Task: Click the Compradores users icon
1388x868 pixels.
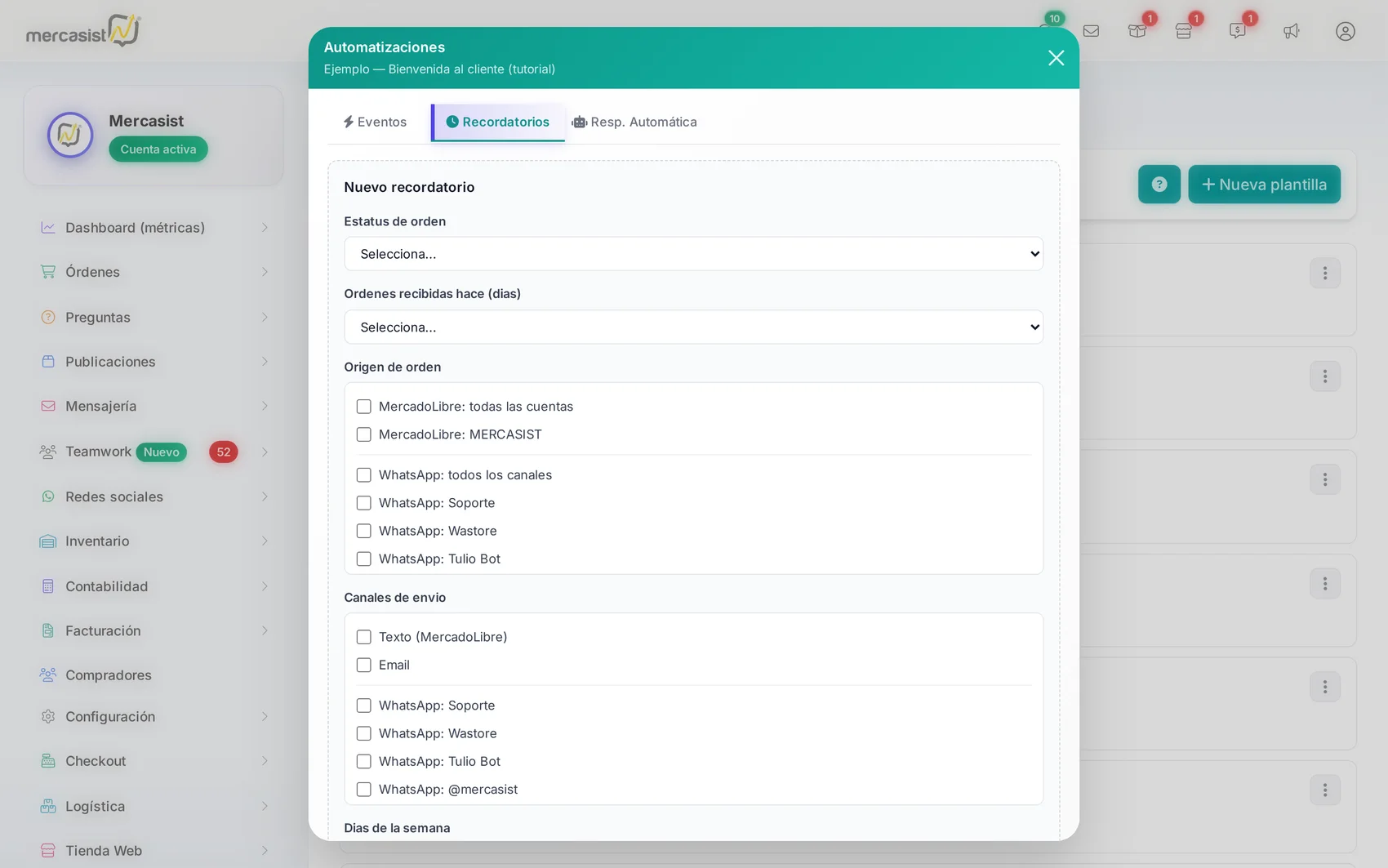Action: 48,675
